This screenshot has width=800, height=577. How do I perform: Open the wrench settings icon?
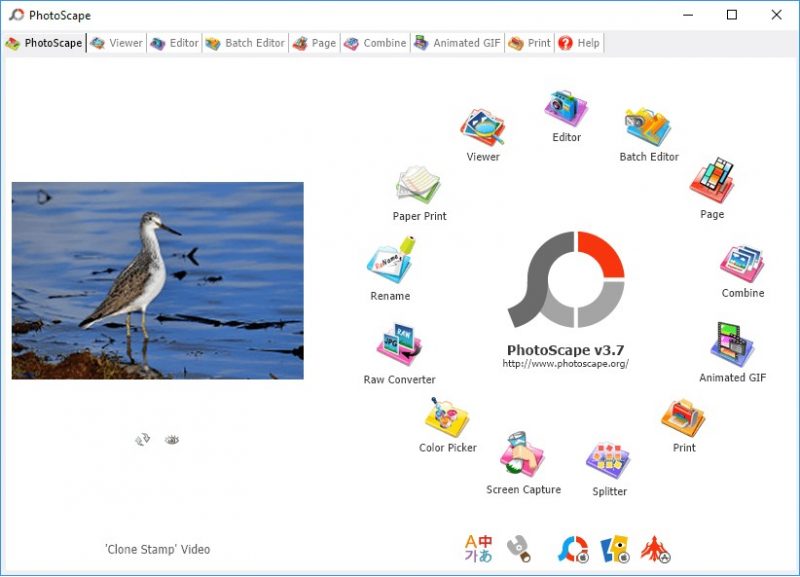[519, 549]
